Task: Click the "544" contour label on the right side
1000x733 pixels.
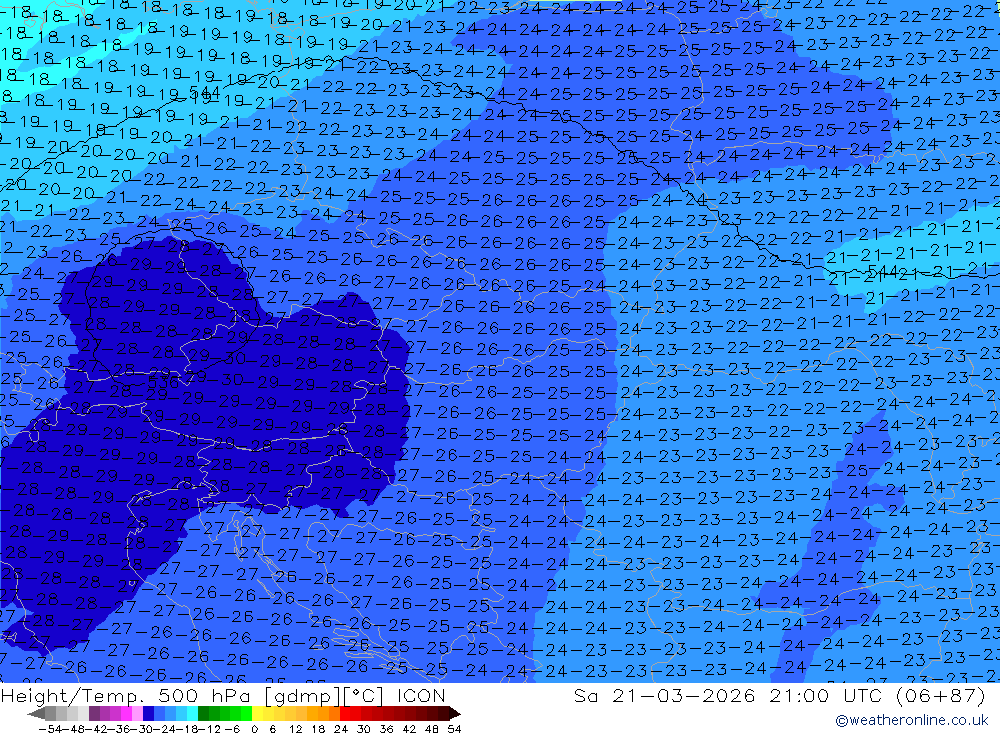Action: (881, 272)
